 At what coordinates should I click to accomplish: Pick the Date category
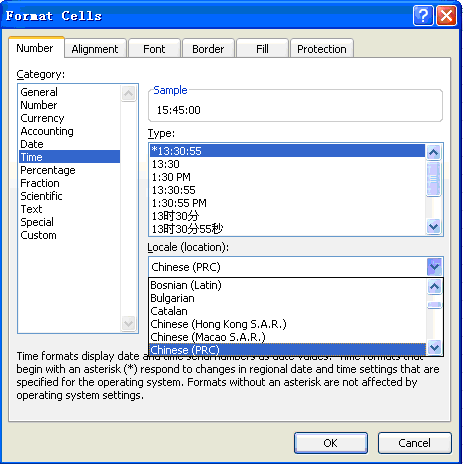(69, 144)
